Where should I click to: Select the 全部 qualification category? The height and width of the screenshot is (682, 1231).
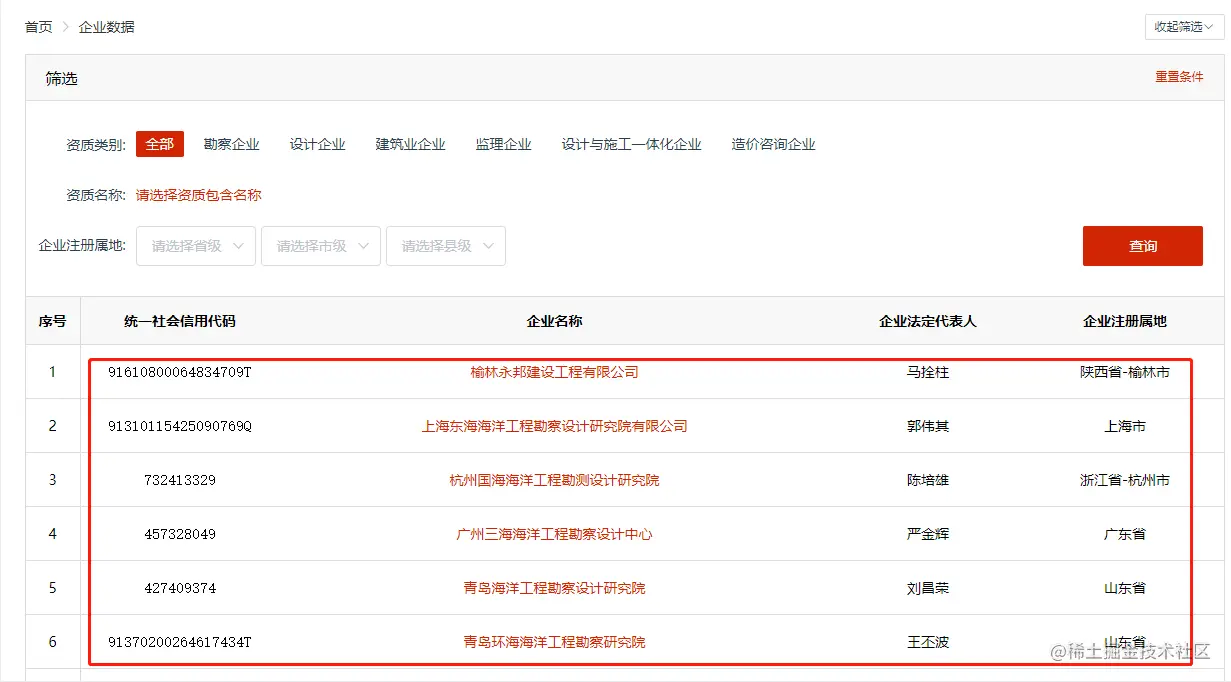point(160,144)
